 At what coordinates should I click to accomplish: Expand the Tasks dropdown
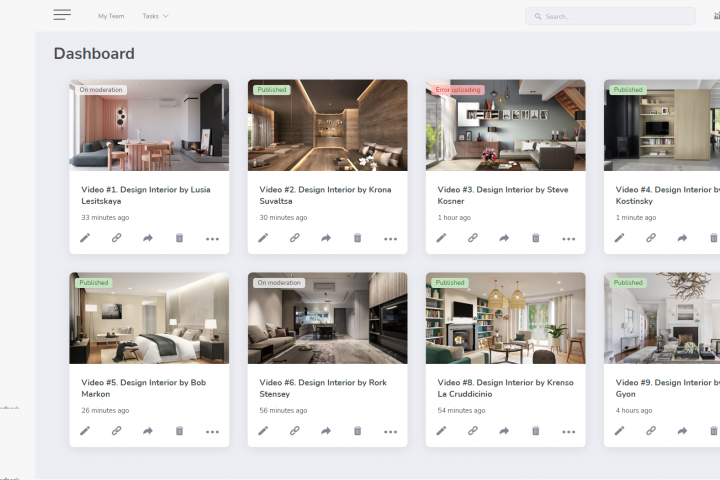[155, 16]
